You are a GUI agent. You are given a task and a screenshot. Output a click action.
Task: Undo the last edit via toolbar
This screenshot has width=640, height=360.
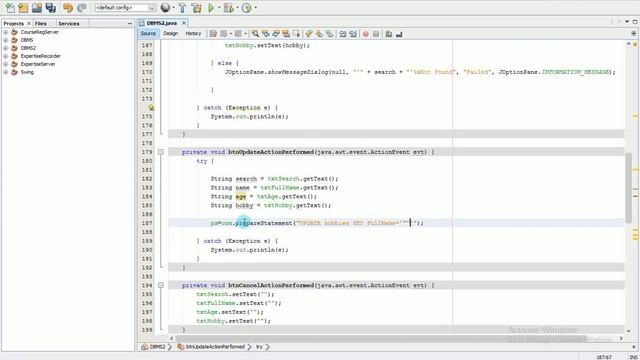(x=68, y=7)
